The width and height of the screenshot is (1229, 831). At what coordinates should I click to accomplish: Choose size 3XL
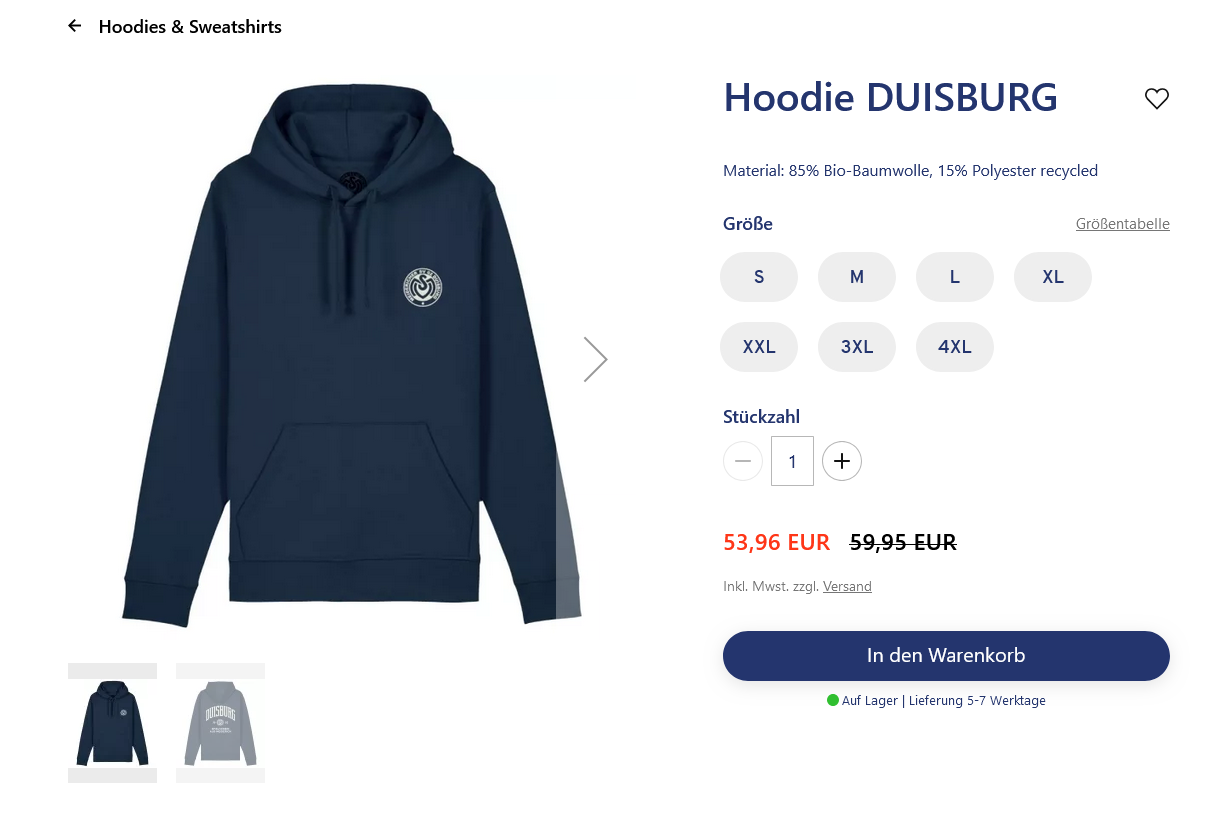pos(857,347)
